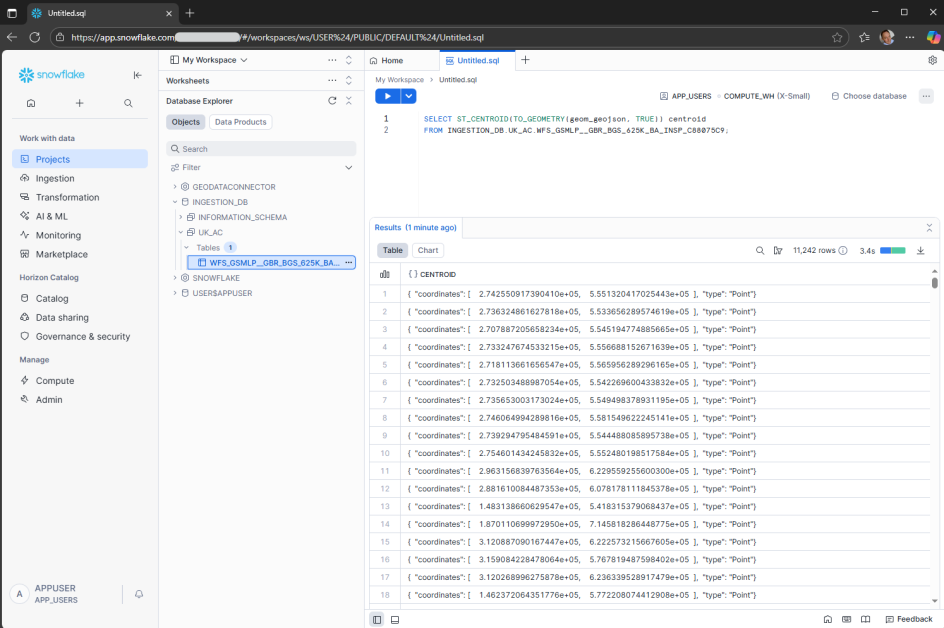Image resolution: width=944 pixels, height=628 pixels.
Task: Toggle bottom panel layout icon
Action: tap(395, 620)
